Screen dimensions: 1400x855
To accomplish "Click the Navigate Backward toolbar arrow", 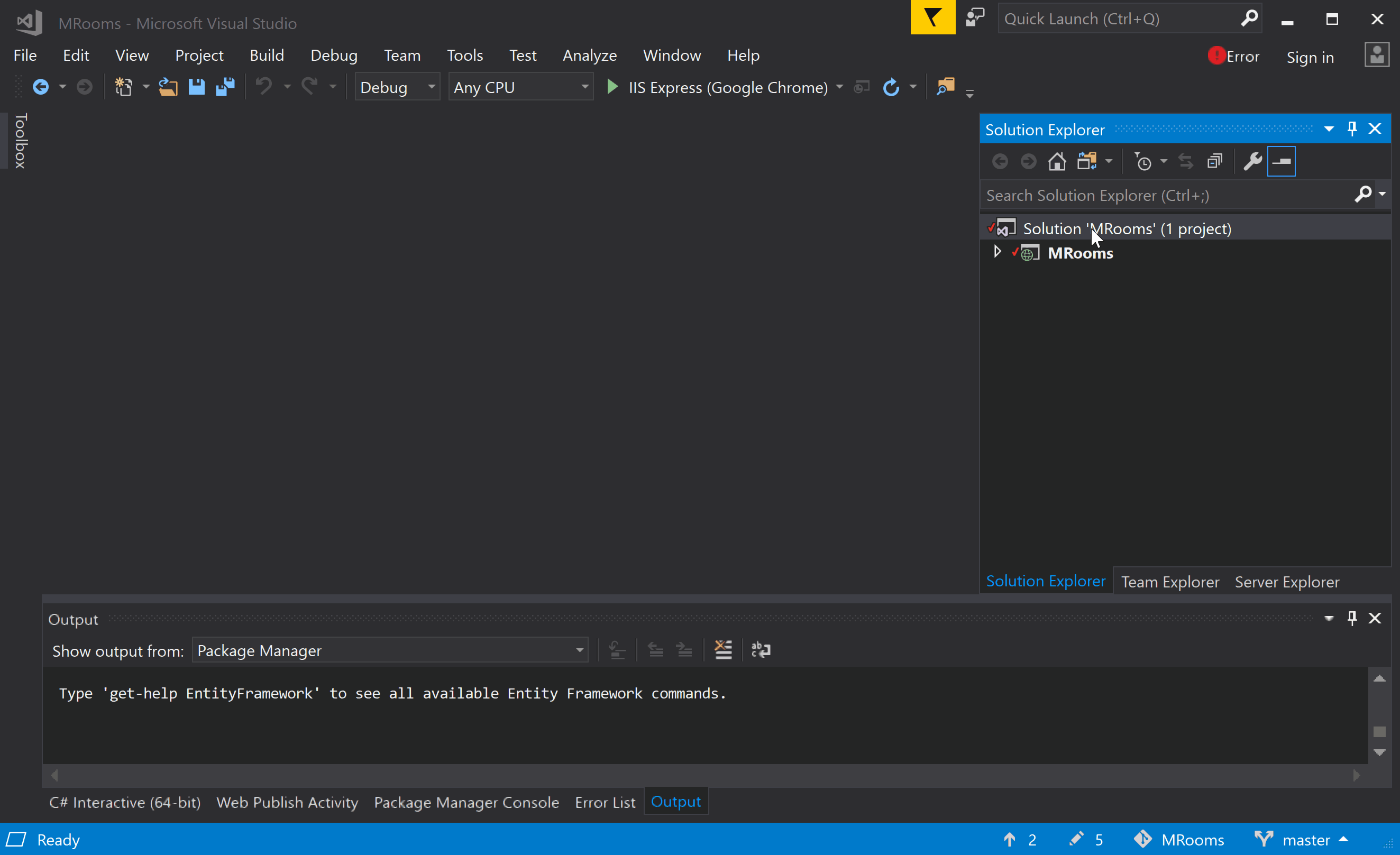I will pyautogui.click(x=41, y=87).
